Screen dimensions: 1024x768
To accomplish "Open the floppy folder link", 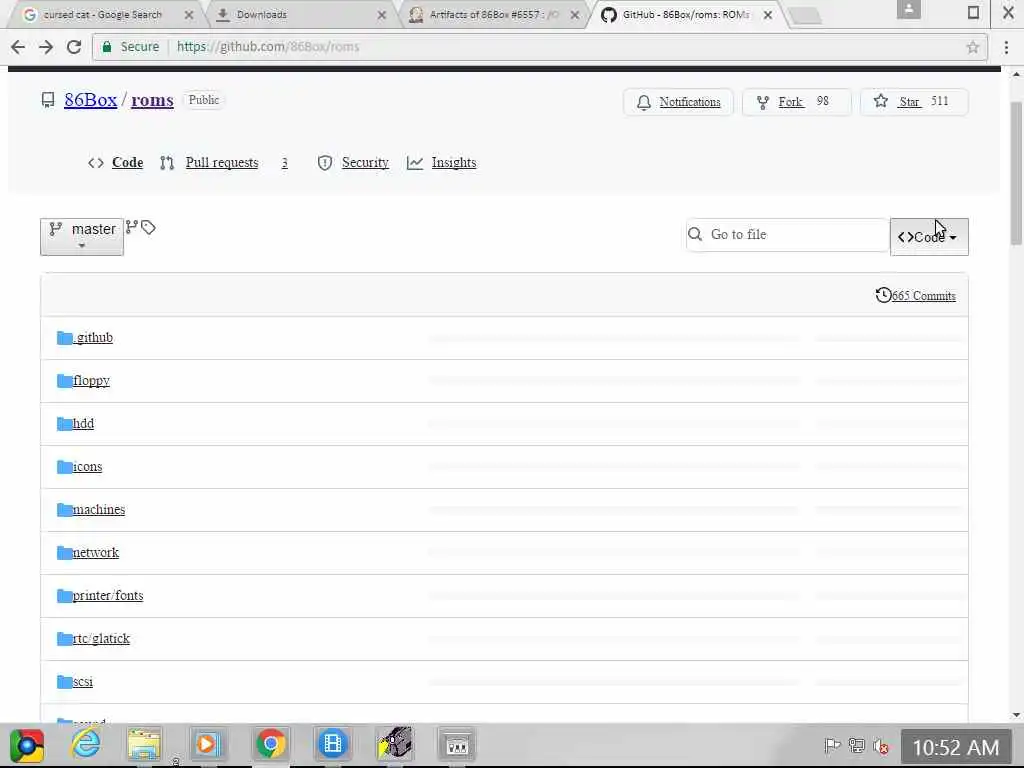I will coord(91,381).
